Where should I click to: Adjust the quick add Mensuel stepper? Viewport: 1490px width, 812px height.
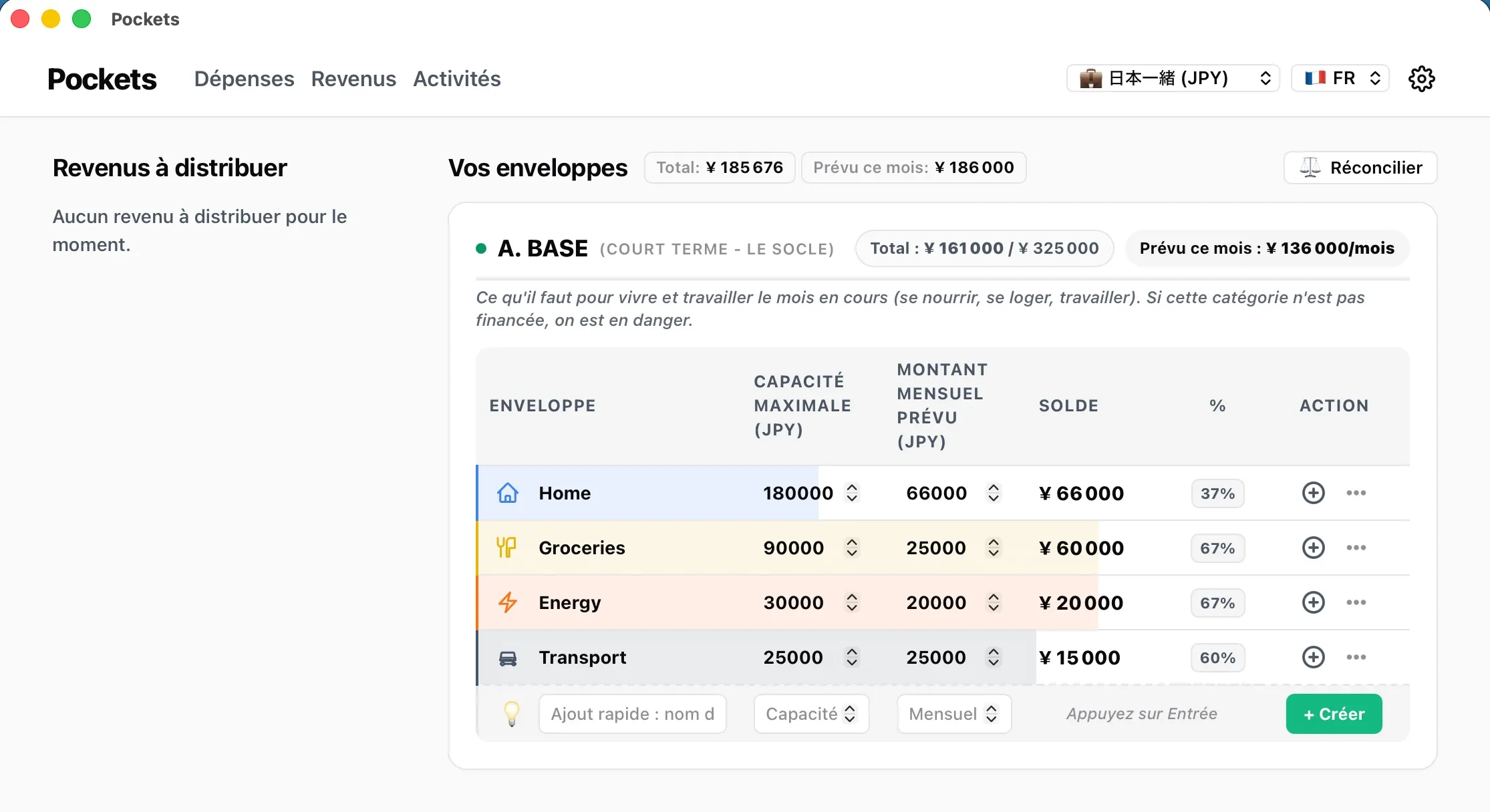(x=992, y=714)
